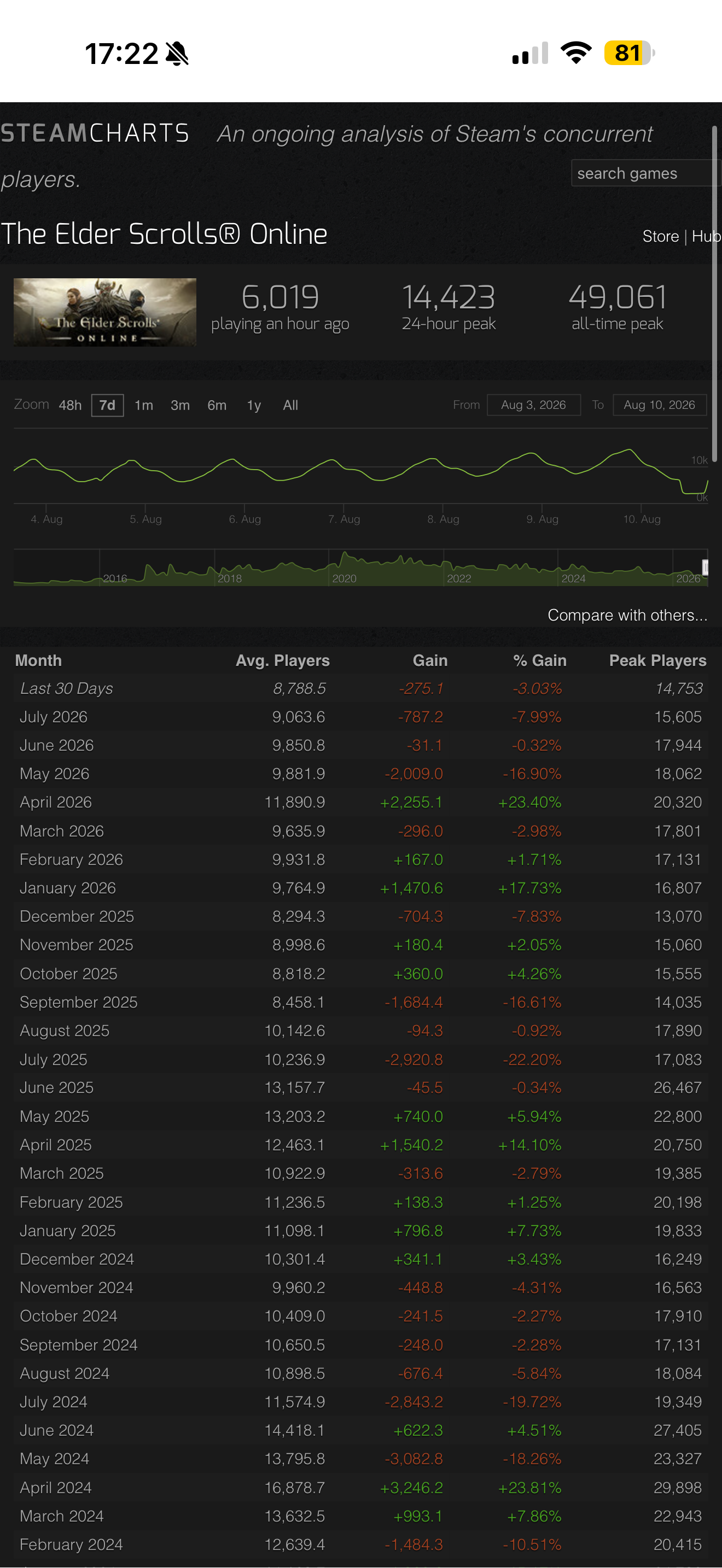This screenshot has width=722, height=1568.
Task: Edit the From date Aug 3, 2026
Action: point(533,405)
